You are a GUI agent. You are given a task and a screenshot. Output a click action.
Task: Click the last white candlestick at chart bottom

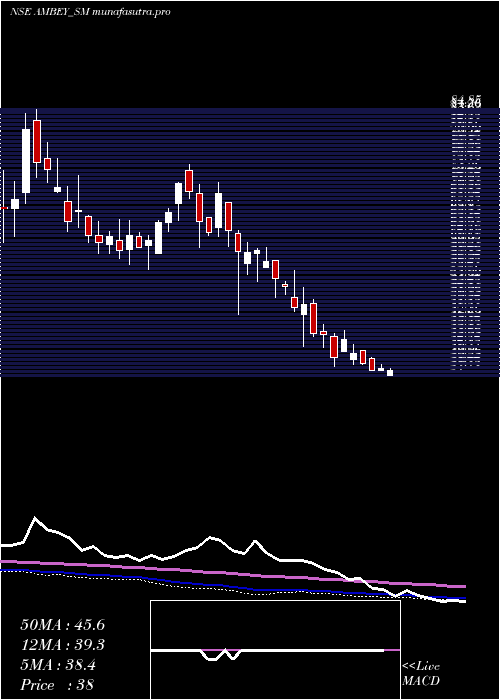390,372
